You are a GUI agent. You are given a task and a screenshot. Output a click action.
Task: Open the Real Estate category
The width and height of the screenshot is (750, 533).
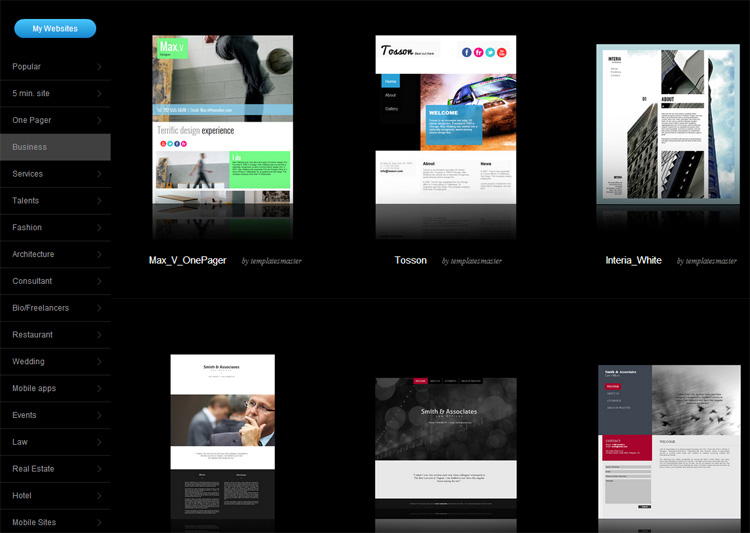33,468
